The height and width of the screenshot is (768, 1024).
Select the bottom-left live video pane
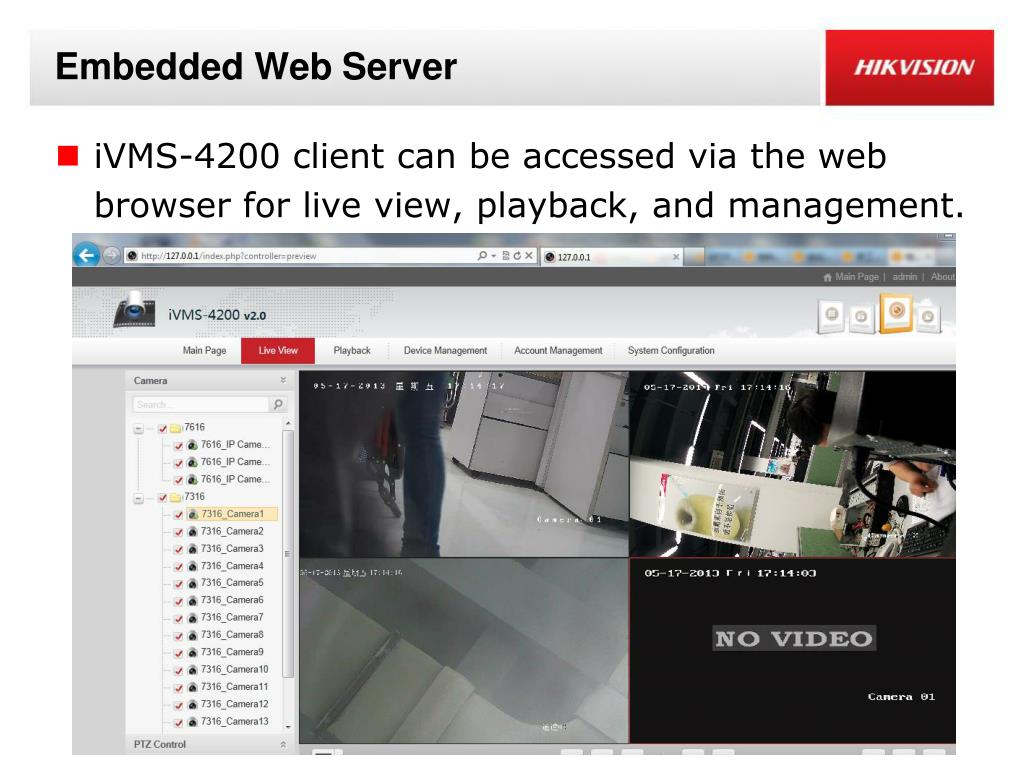click(463, 650)
